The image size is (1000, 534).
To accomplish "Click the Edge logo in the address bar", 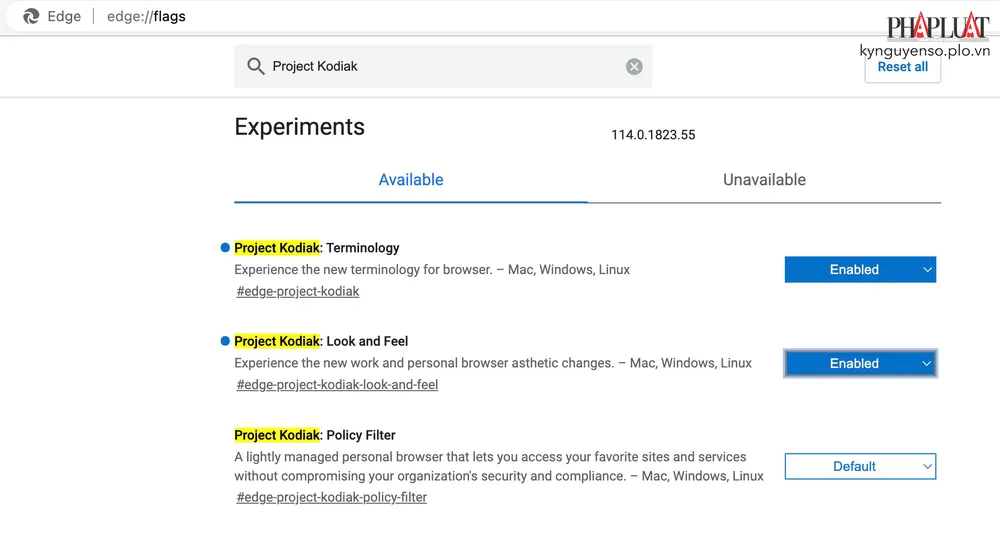I will (31, 16).
